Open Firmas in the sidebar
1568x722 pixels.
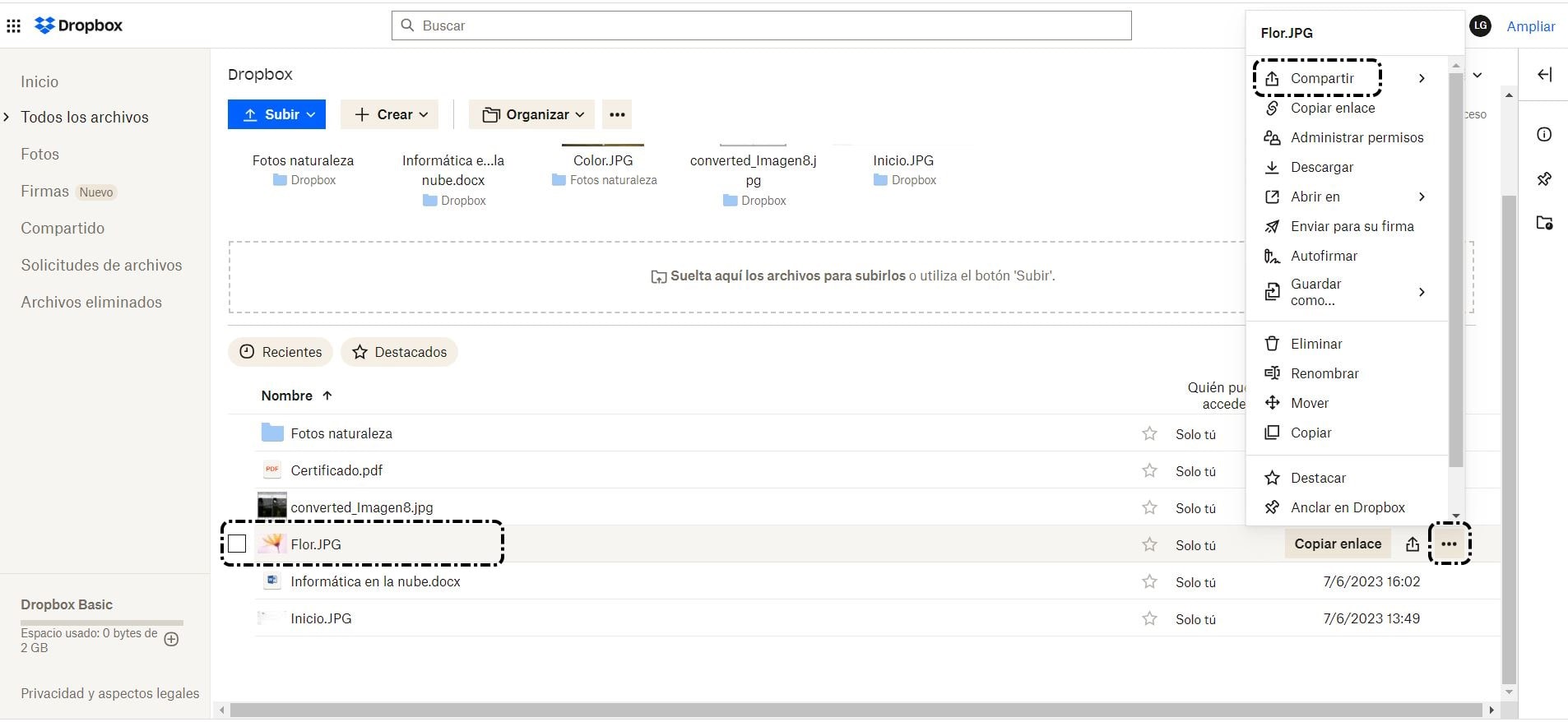(x=44, y=191)
